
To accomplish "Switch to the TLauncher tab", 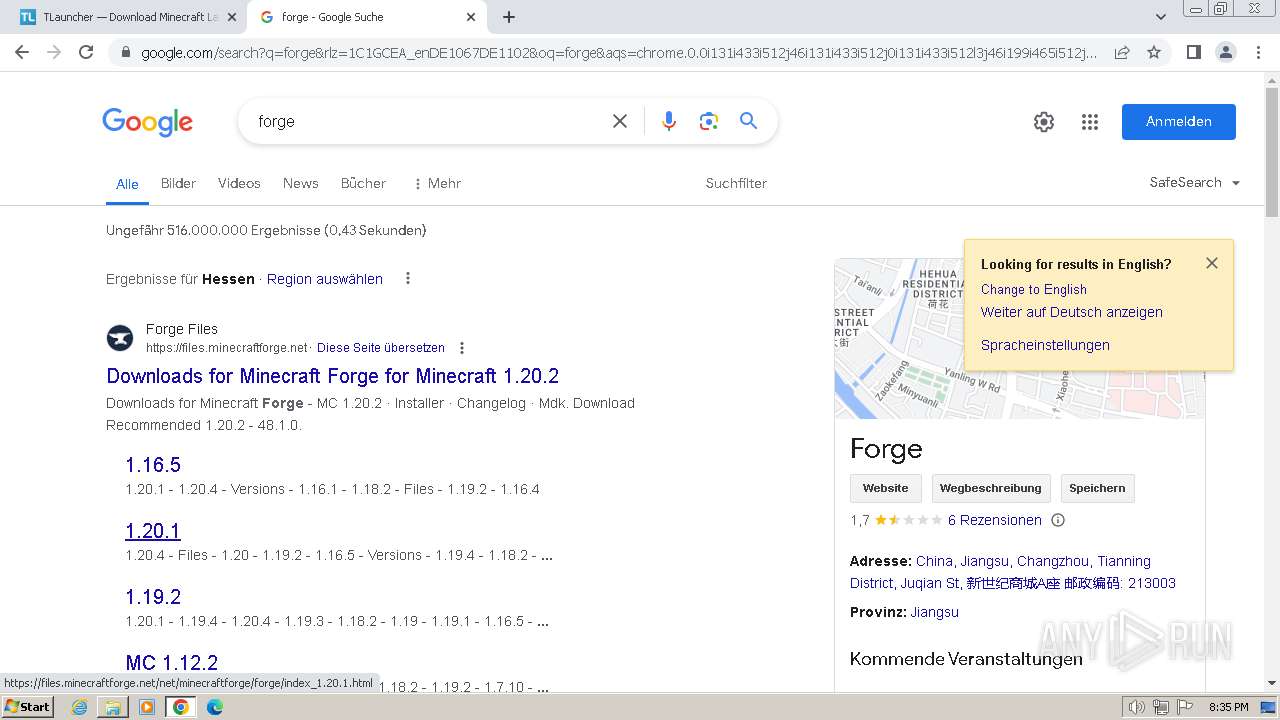I will coord(127,17).
